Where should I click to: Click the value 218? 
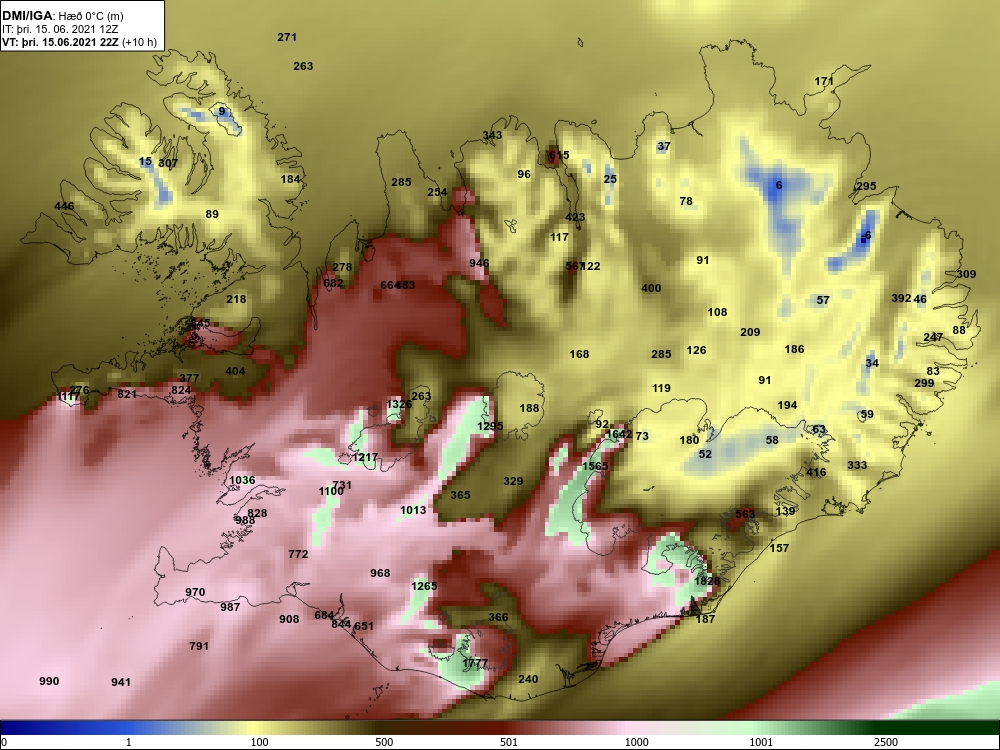click(x=236, y=299)
